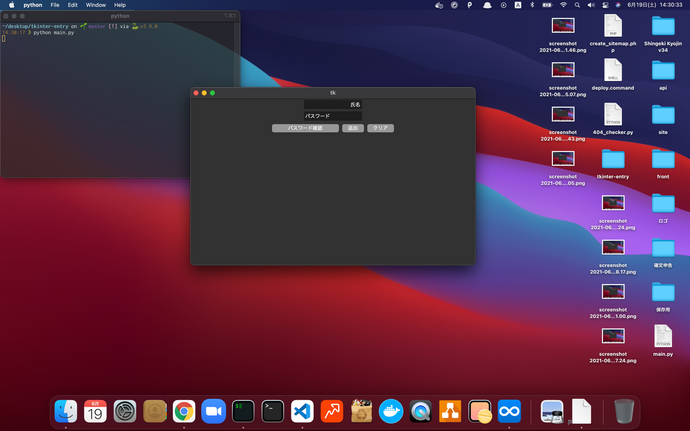
Task: Click the 追加 add button
Action: [353, 128]
